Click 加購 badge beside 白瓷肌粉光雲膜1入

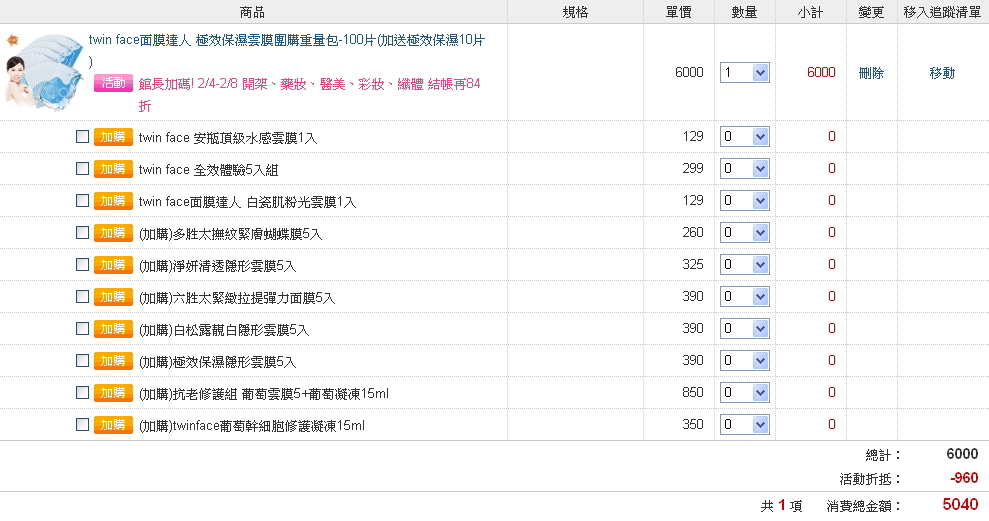[114, 201]
